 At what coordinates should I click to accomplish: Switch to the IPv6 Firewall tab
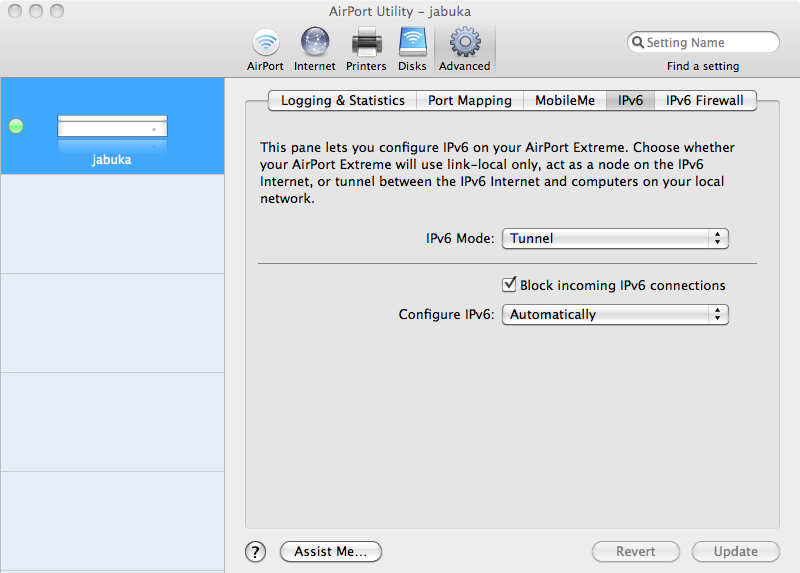click(705, 101)
